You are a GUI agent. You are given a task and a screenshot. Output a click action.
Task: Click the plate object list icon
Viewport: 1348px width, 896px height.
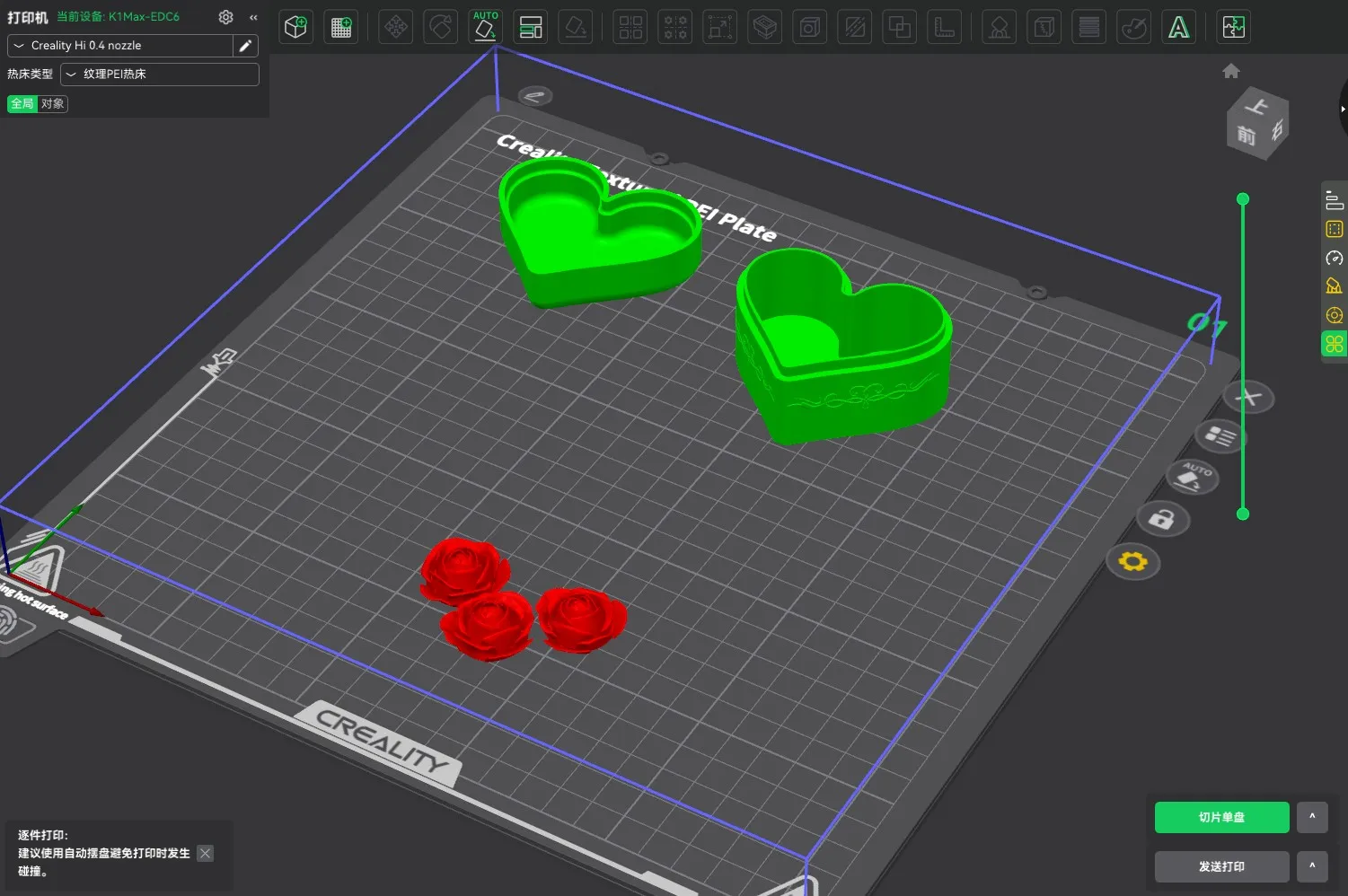click(1220, 436)
